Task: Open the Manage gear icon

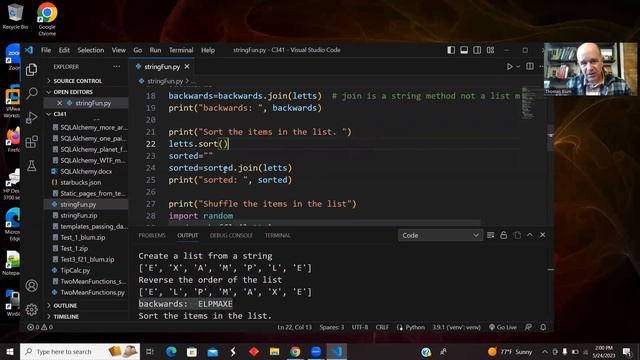Action: [x=31, y=309]
